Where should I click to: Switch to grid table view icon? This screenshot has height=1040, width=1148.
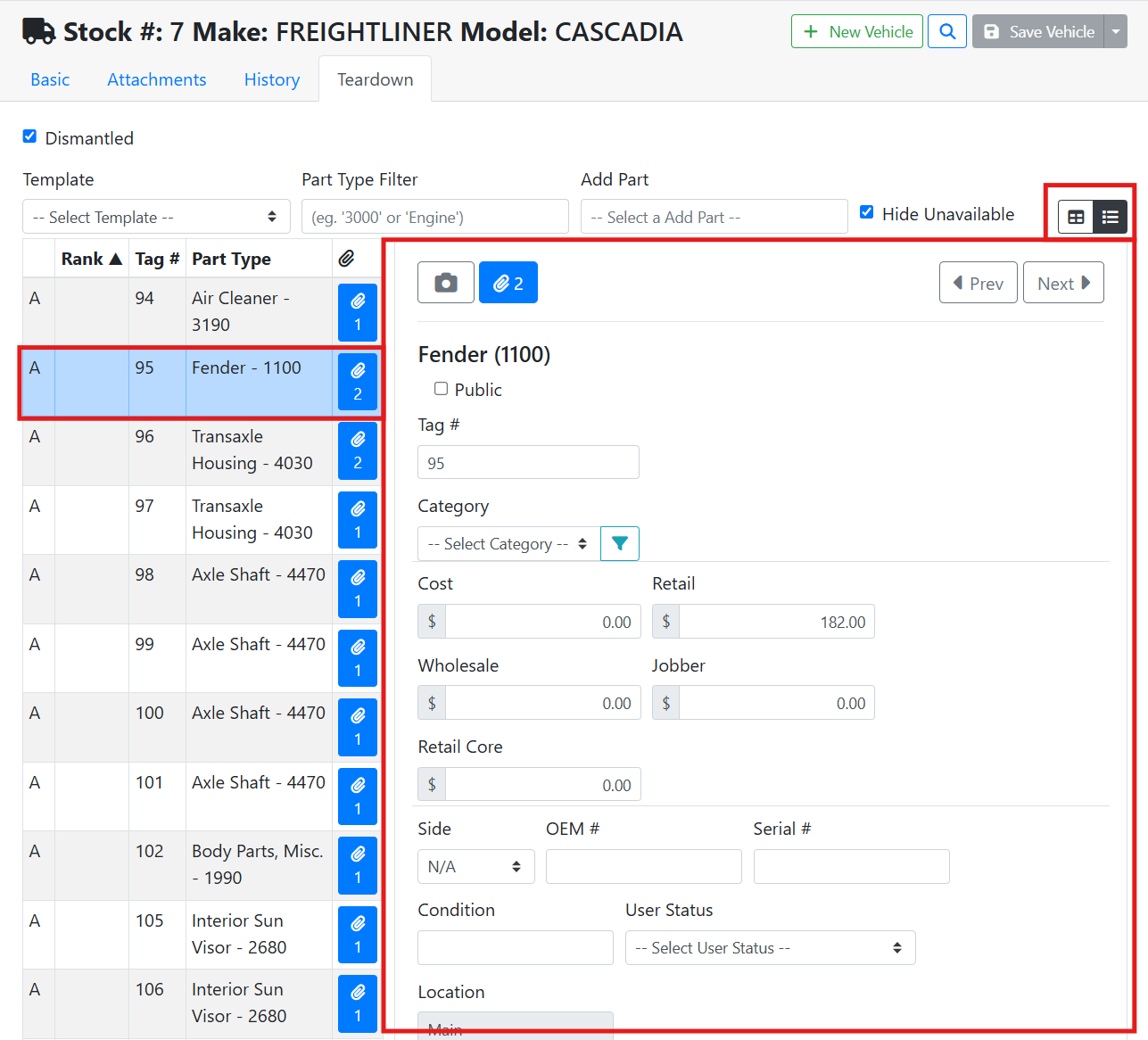[x=1076, y=217]
